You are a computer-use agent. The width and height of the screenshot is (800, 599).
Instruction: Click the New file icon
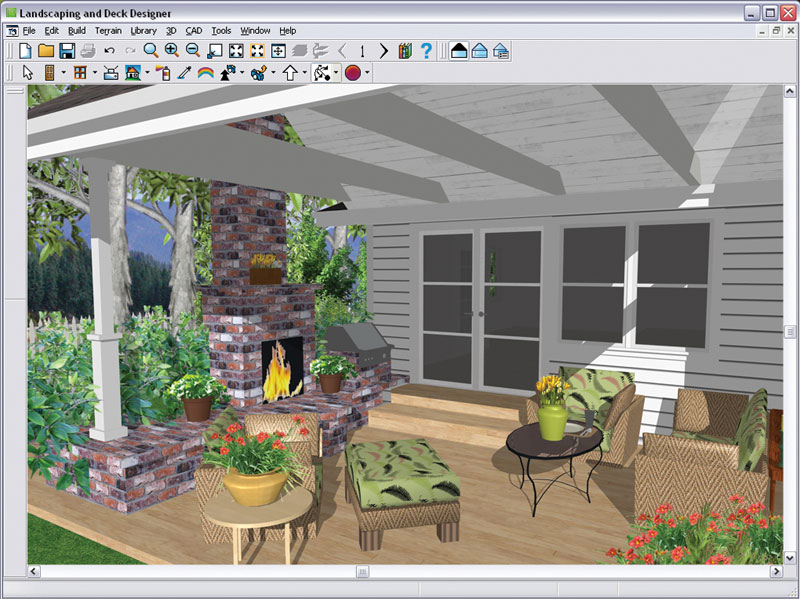tap(25, 50)
